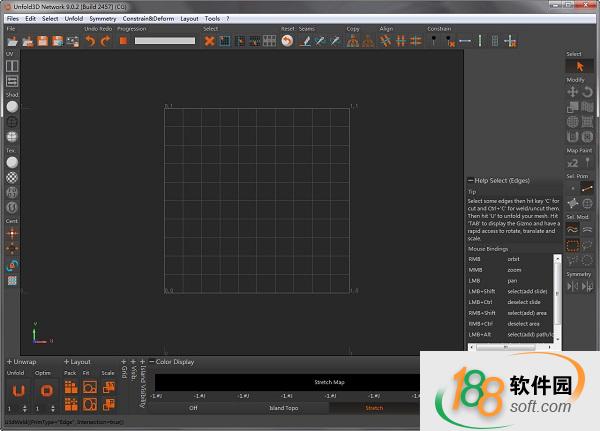Screen dimensions: 600x431
Task: Click the Optimize icon in Unwrap panel
Action: coord(45,388)
